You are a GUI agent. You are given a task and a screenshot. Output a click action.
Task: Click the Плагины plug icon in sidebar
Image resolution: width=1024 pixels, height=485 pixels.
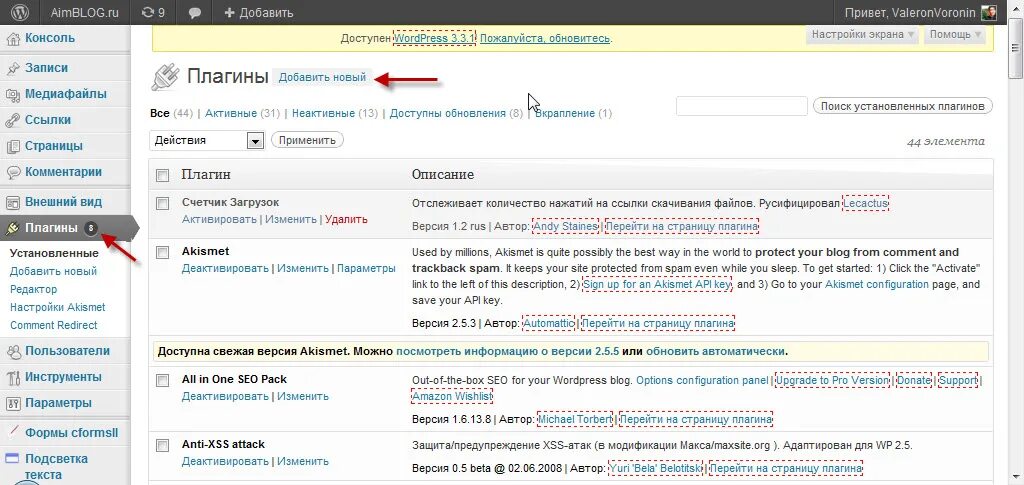(x=12, y=228)
